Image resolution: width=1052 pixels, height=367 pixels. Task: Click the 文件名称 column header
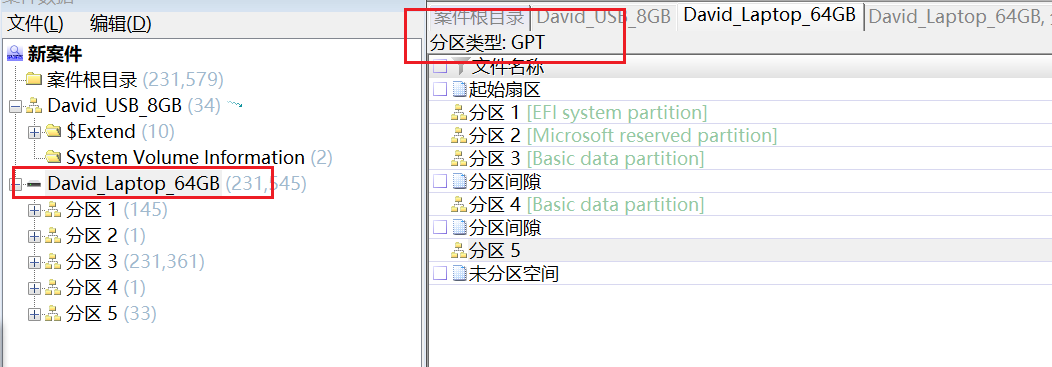tap(508, 66)
